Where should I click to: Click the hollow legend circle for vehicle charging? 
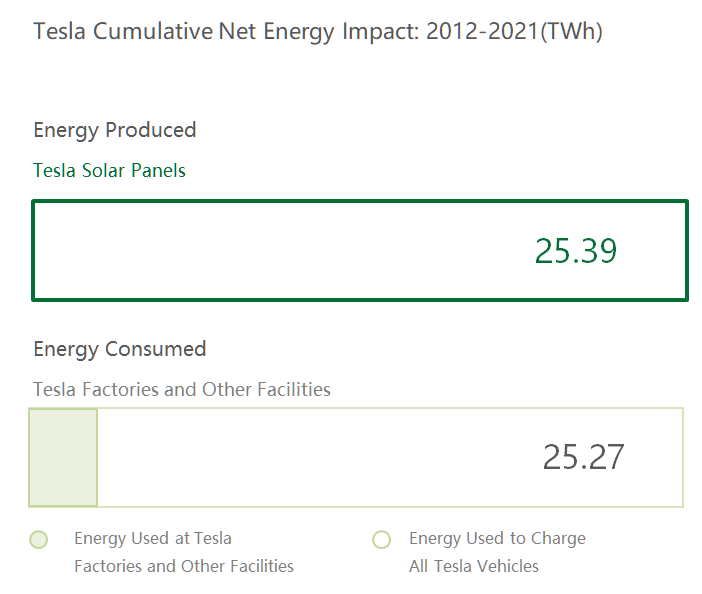point(381,540)
